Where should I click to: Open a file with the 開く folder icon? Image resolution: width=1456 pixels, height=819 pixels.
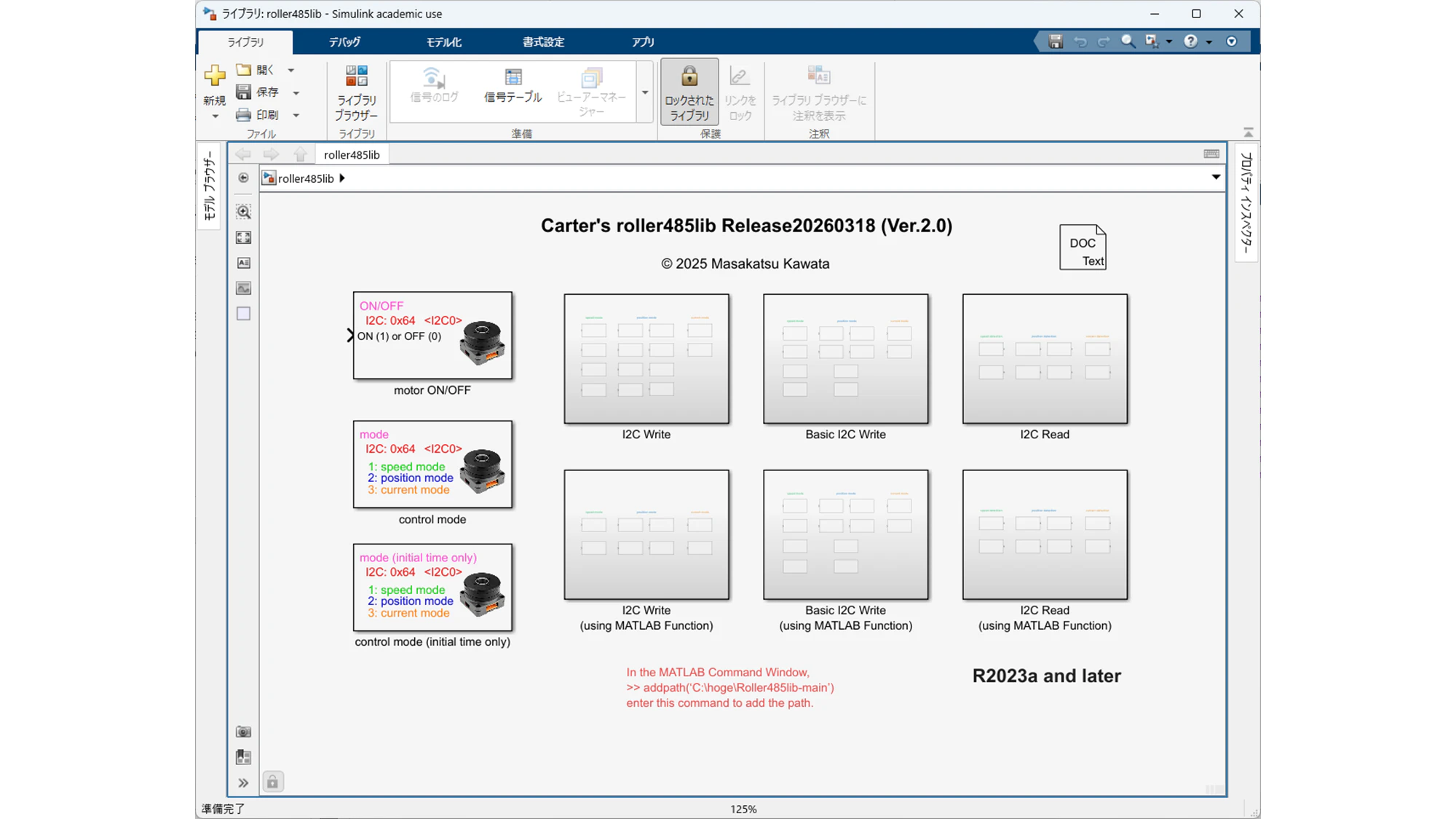click(x=244, y=70)
